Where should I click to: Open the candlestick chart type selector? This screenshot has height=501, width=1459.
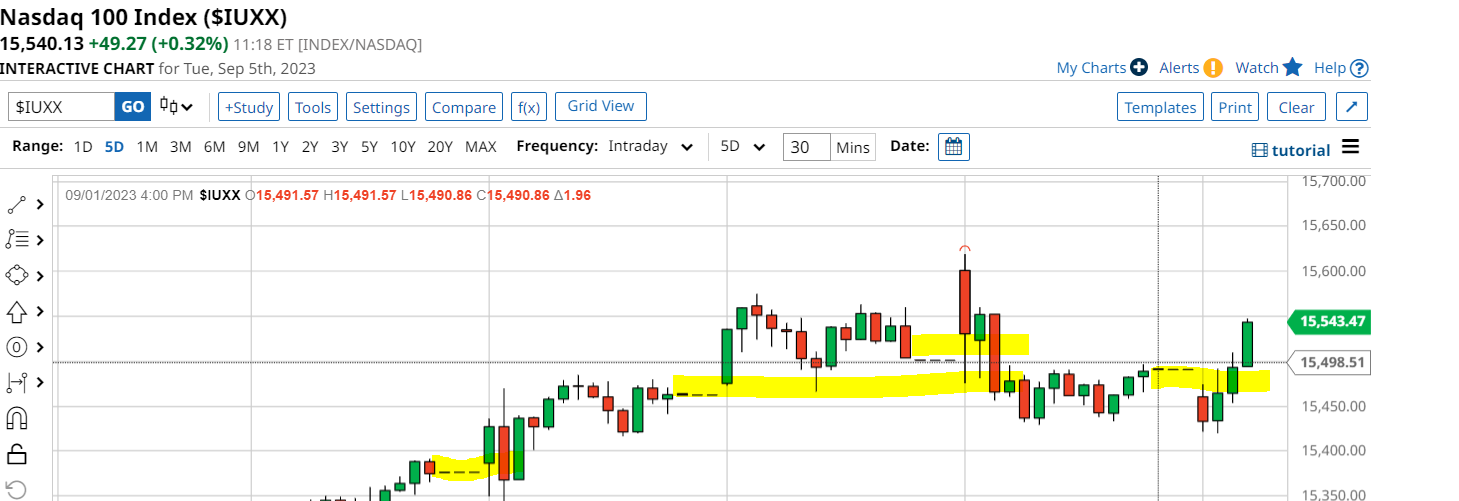coord(176,107)
